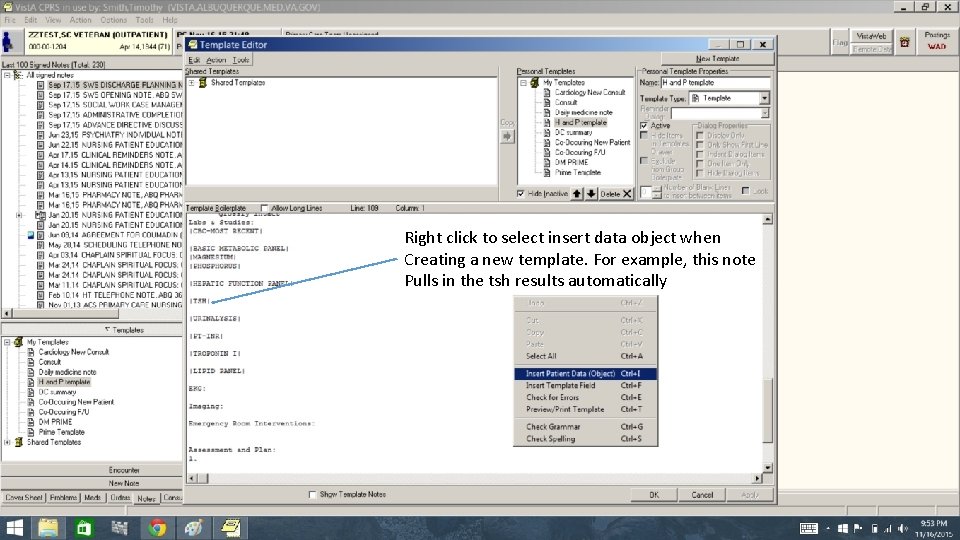This screenshot has width=960, height=540.
Task: Toggle One Item Only checkbox
Action: pyautogui.click(x=700, y=163)
